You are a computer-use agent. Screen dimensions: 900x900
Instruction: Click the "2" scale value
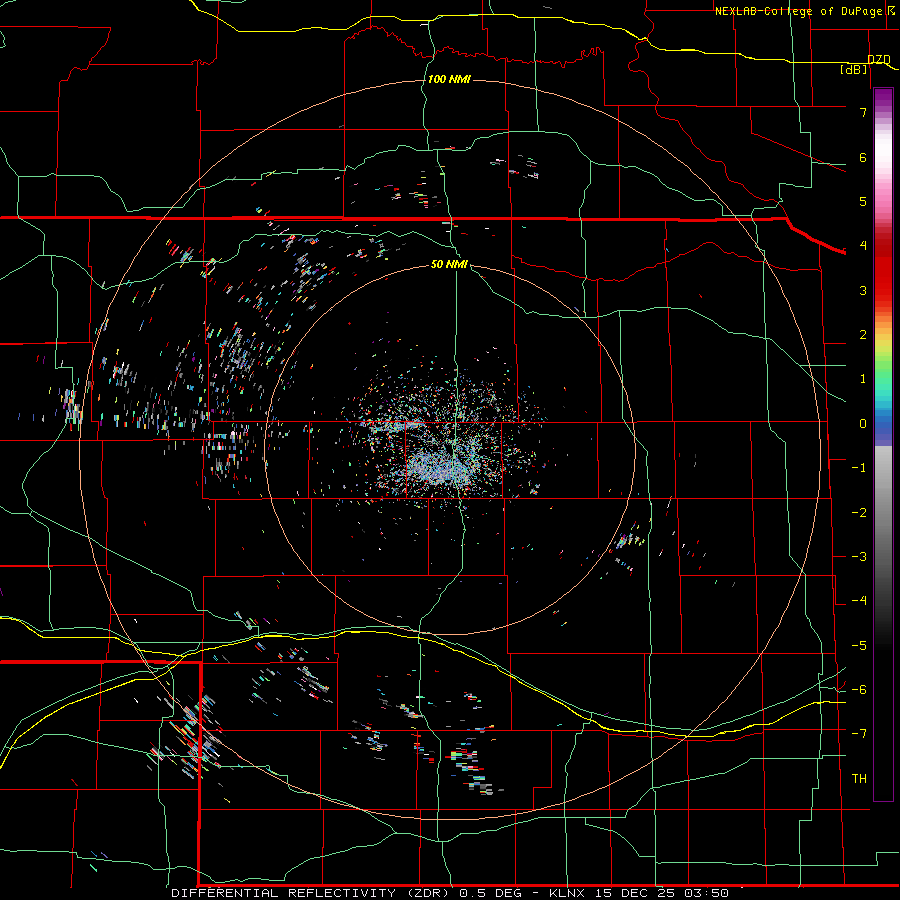[x=863, y=335]
